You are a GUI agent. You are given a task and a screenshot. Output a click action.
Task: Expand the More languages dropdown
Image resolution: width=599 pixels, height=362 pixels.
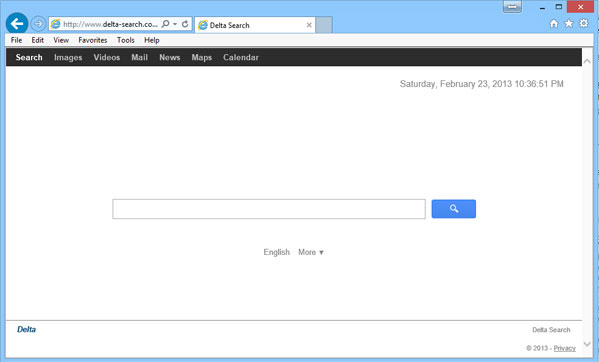click(311, 252)
